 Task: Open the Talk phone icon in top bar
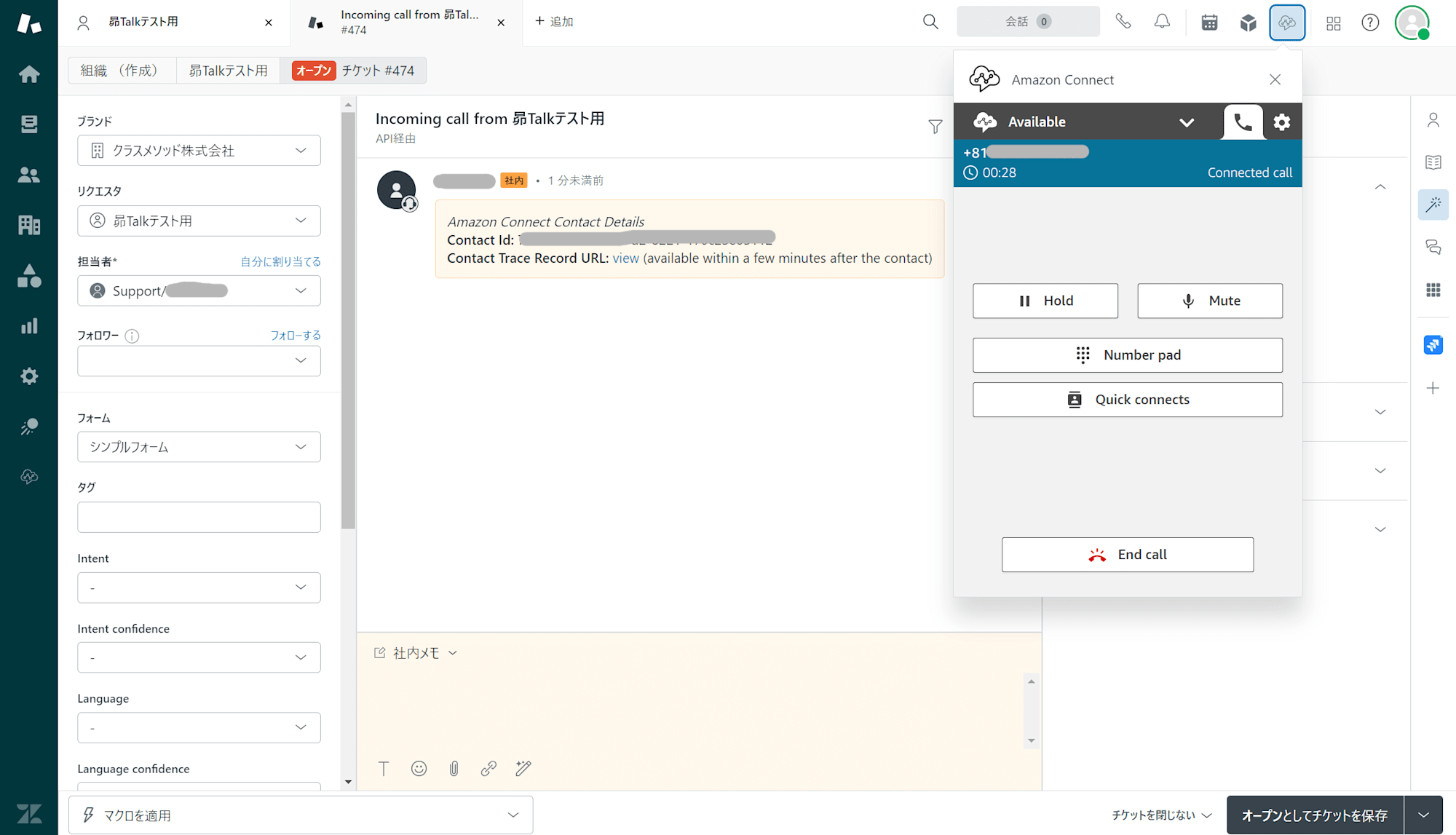[x=1123, y=22]
